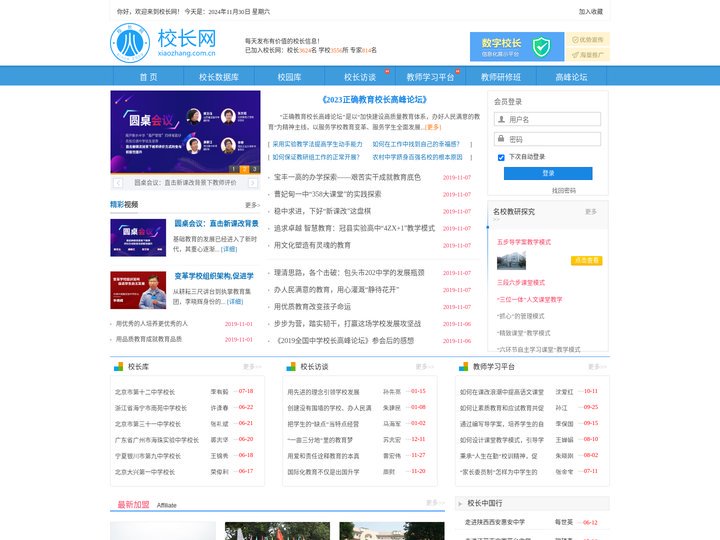Click 详细 under 变革学校组织架构 video
This screenshot has height=540, width=720.
pos(235,302)
